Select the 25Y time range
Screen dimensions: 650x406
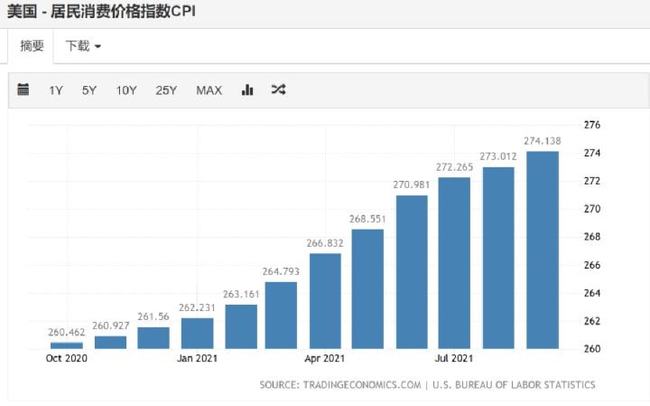coord(166,90)
